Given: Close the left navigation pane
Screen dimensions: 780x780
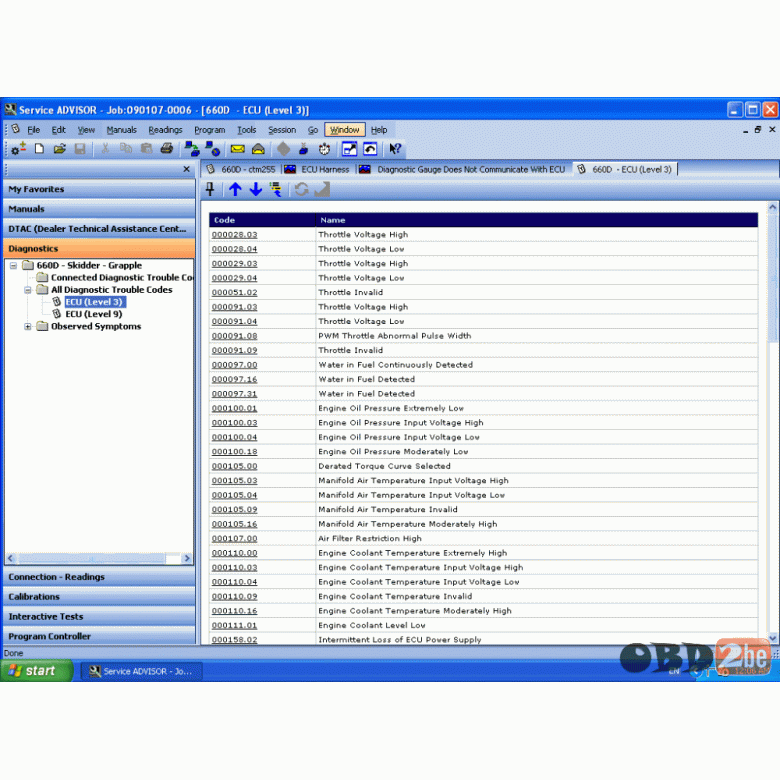Looking at the screenshot, I should tap(187, 169).
